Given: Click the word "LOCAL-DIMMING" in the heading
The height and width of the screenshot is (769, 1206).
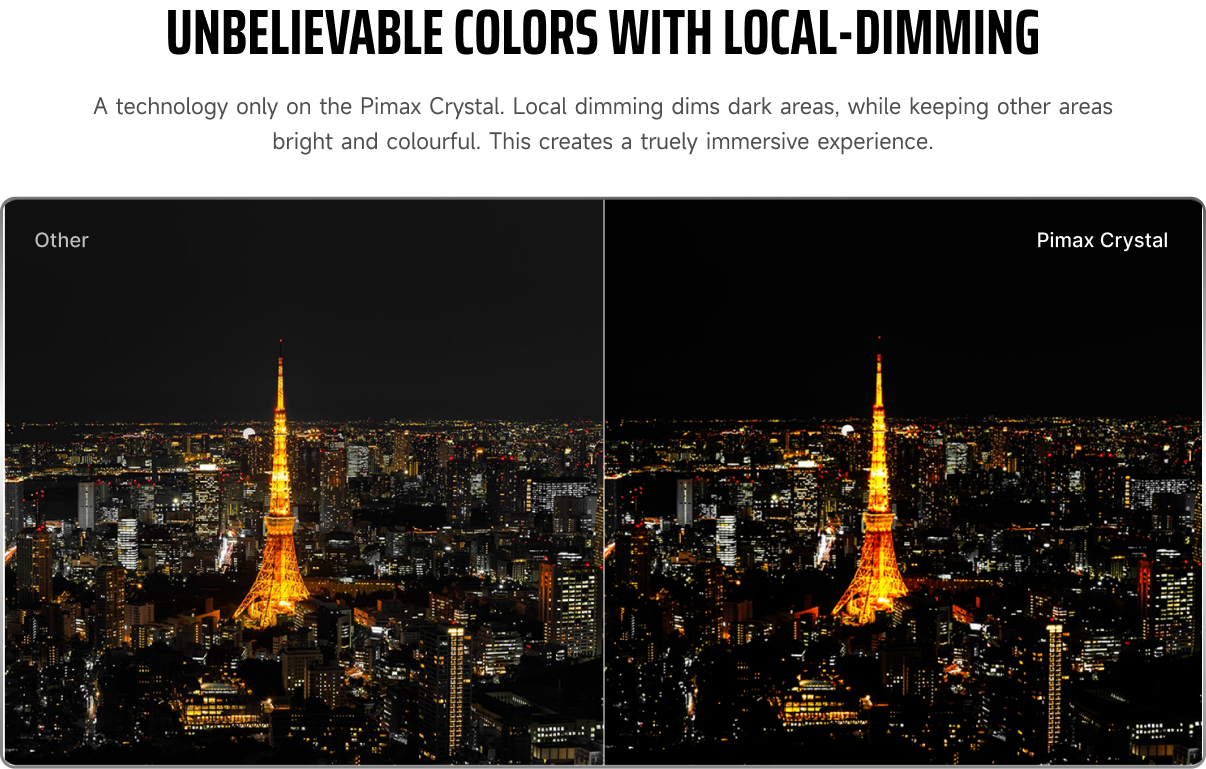Looking at the screenshot, I should pos(882,34).
